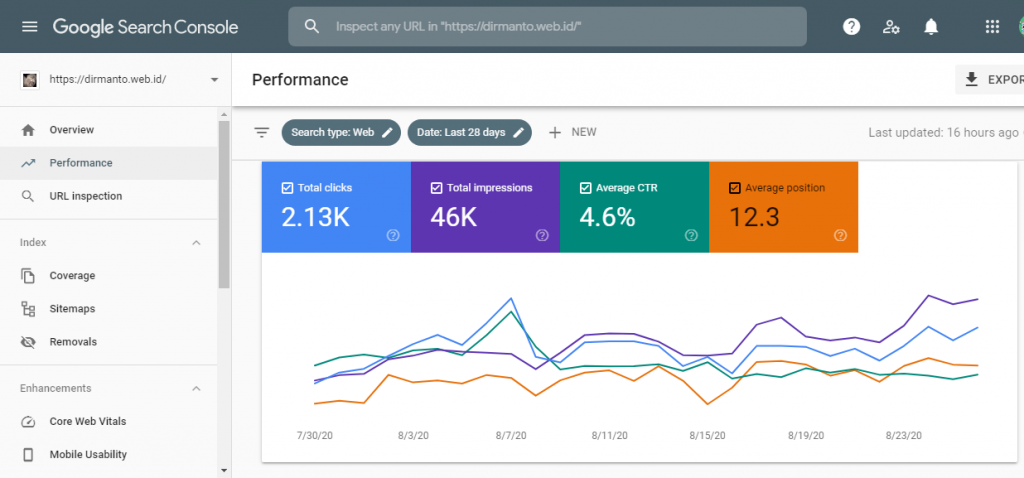Click the 7/30/20 date label
This screenshot has width=1024, height=478.
315,436
